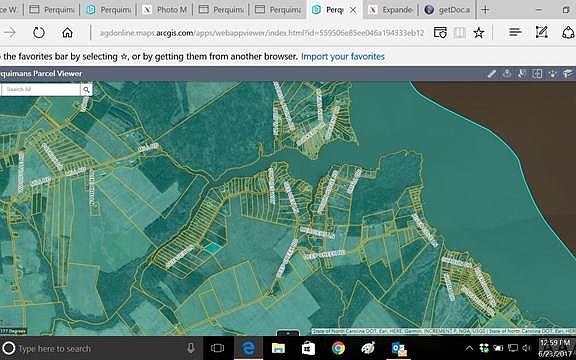The image size is (576, 360).
Task: Launch Google Chrome from taskbar
Action: pos(338,348)
